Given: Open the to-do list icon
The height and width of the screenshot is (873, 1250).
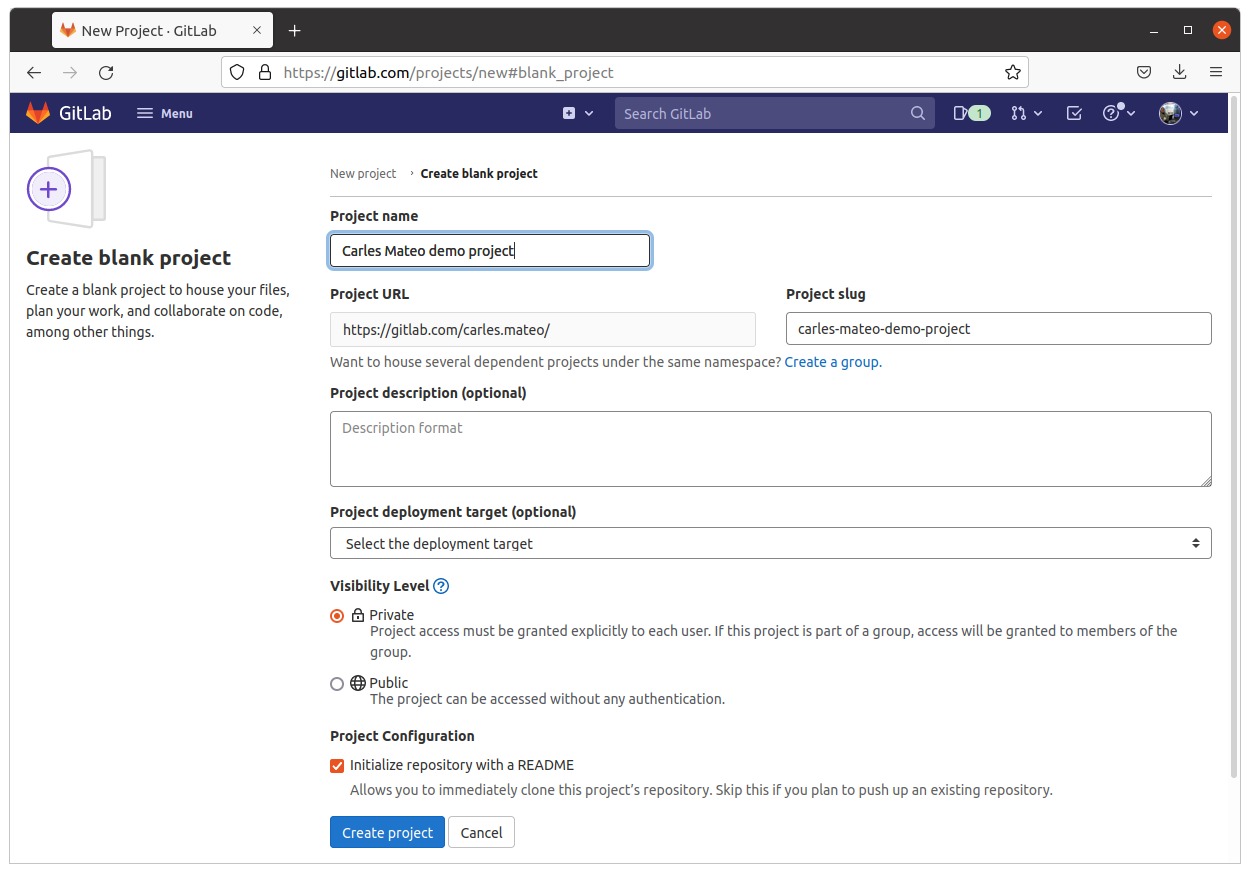Looking at the screenshot, I should pos(1074,113).
